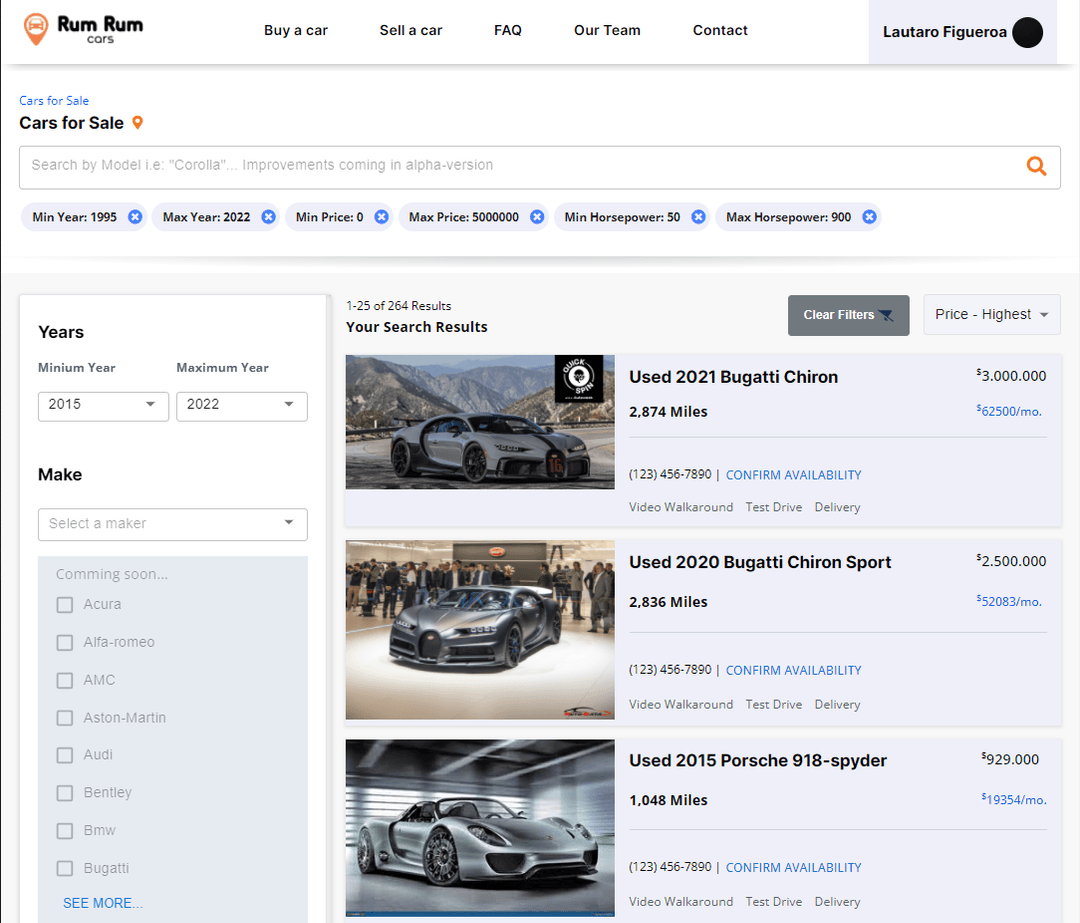This screenshot has height=923, width=1080.
Task: Select the Acura checkbox
Action: tap(64, 604)
